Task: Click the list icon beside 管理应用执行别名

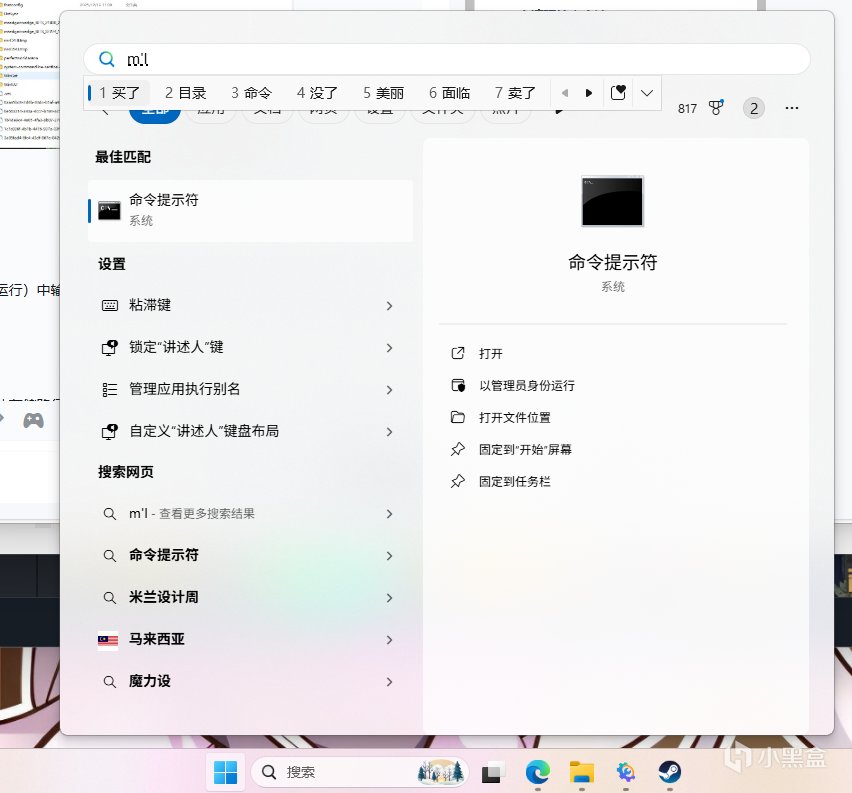Action: point(110,390)
